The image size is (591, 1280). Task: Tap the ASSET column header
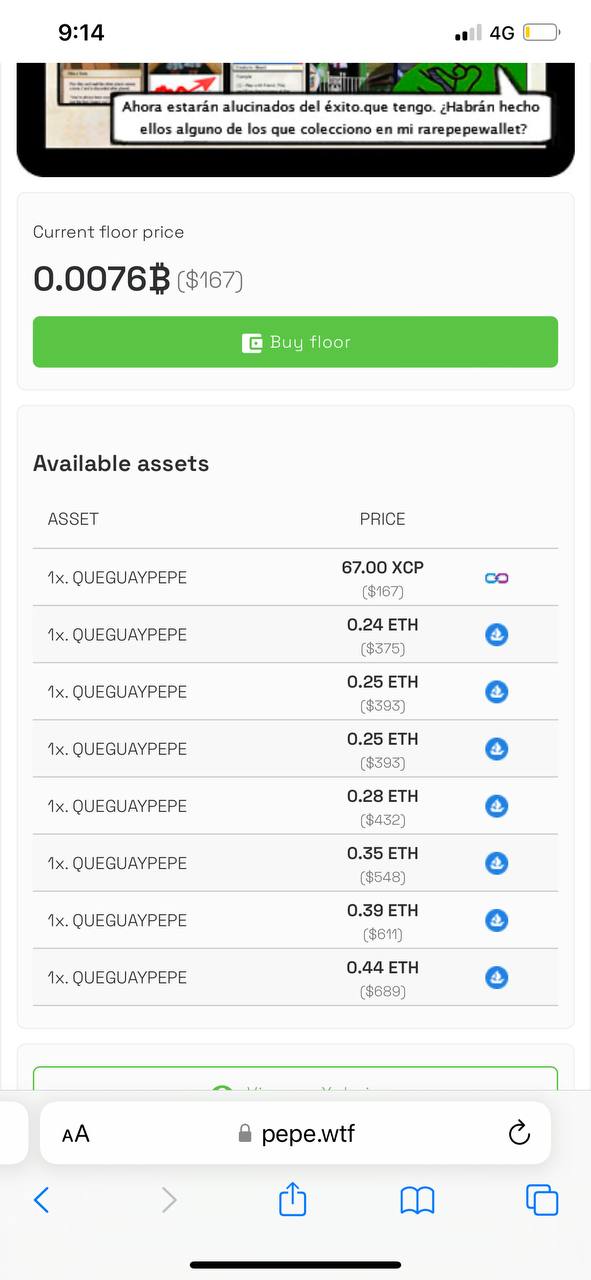coord(73,519)
